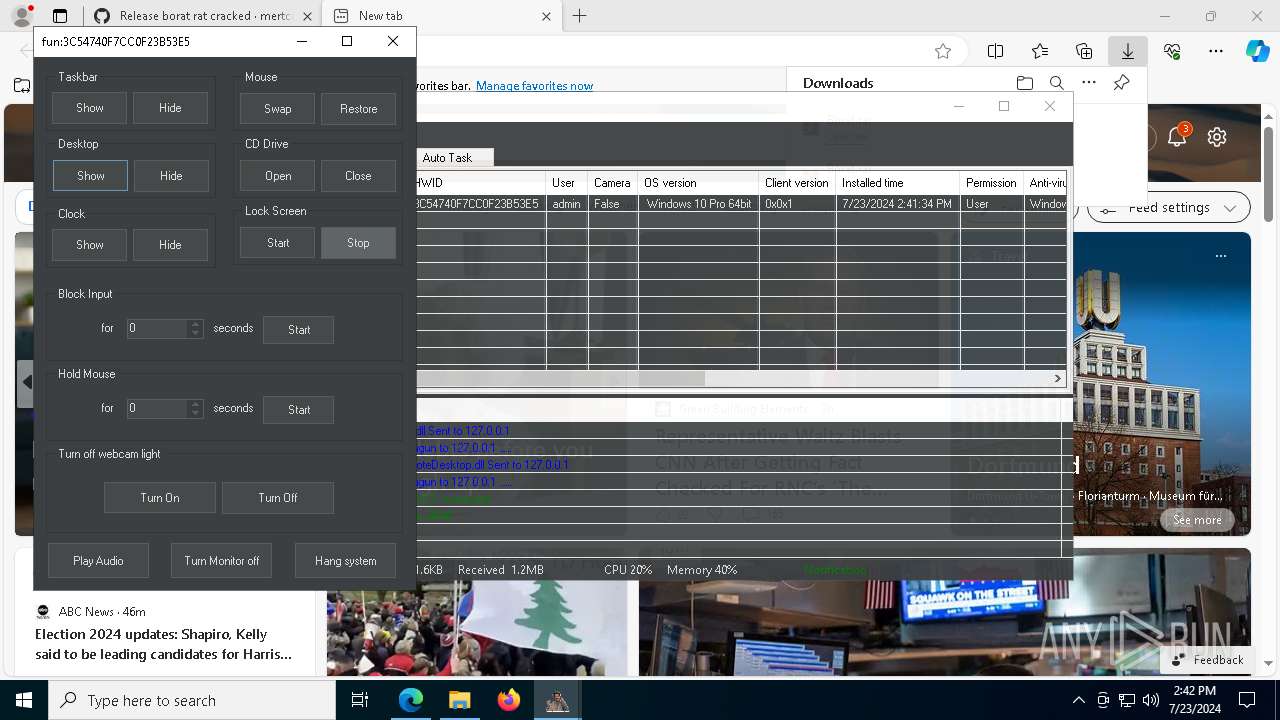Click Manage favorites now link
The width and height of the screenshot is (1280, 720).
point(534,86)
